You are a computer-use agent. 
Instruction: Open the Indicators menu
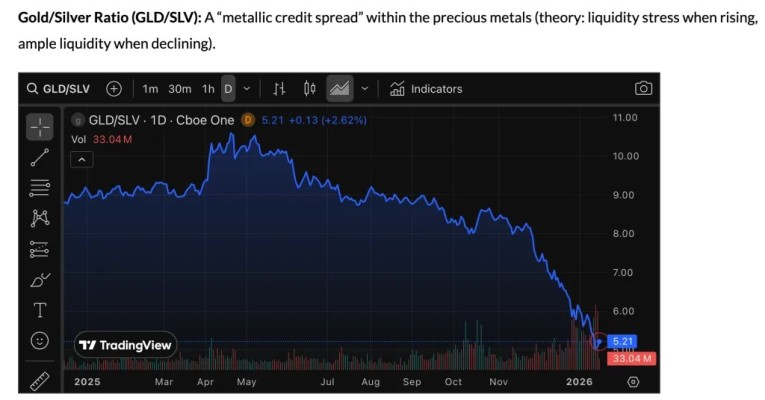pyautogui.click(x=426, y=88)
